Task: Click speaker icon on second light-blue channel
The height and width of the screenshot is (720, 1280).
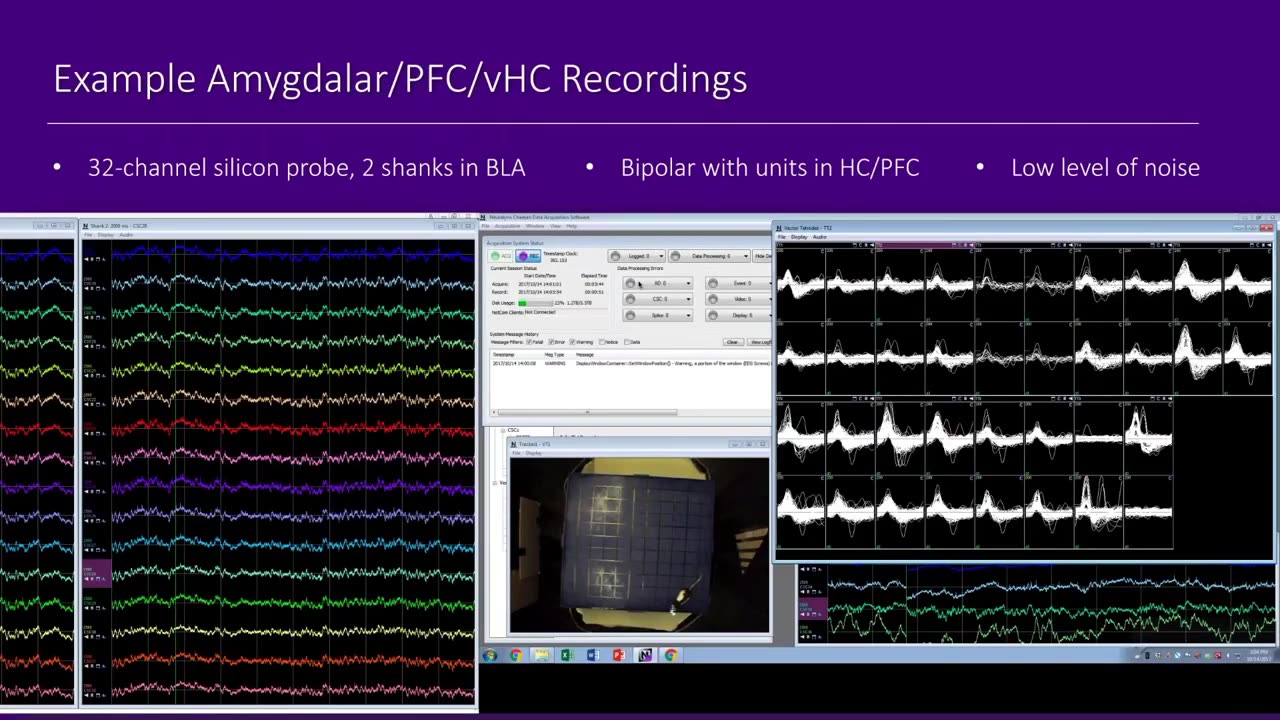Action: coord(86,289)
